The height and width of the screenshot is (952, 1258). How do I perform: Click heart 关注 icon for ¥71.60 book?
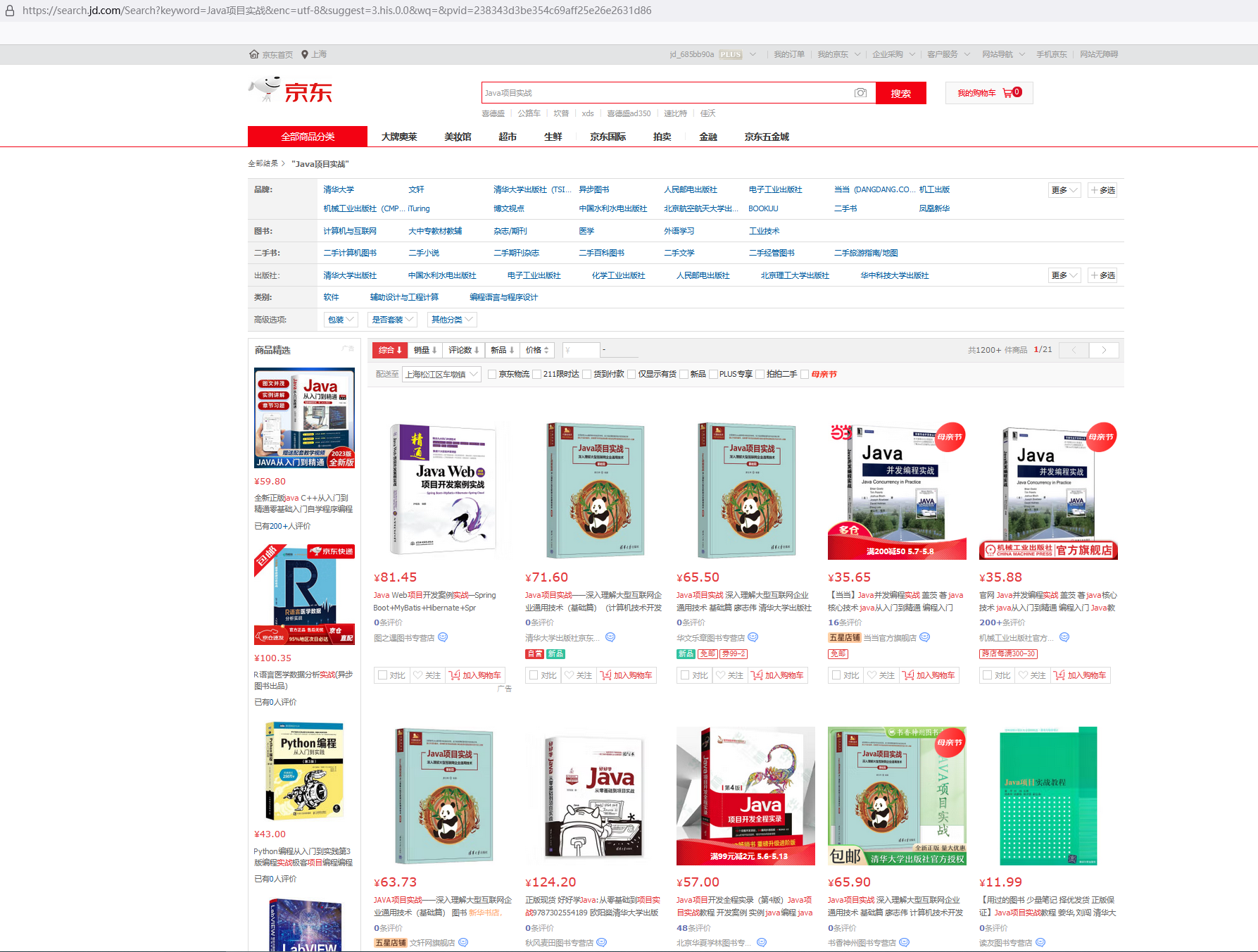(570, 675)
